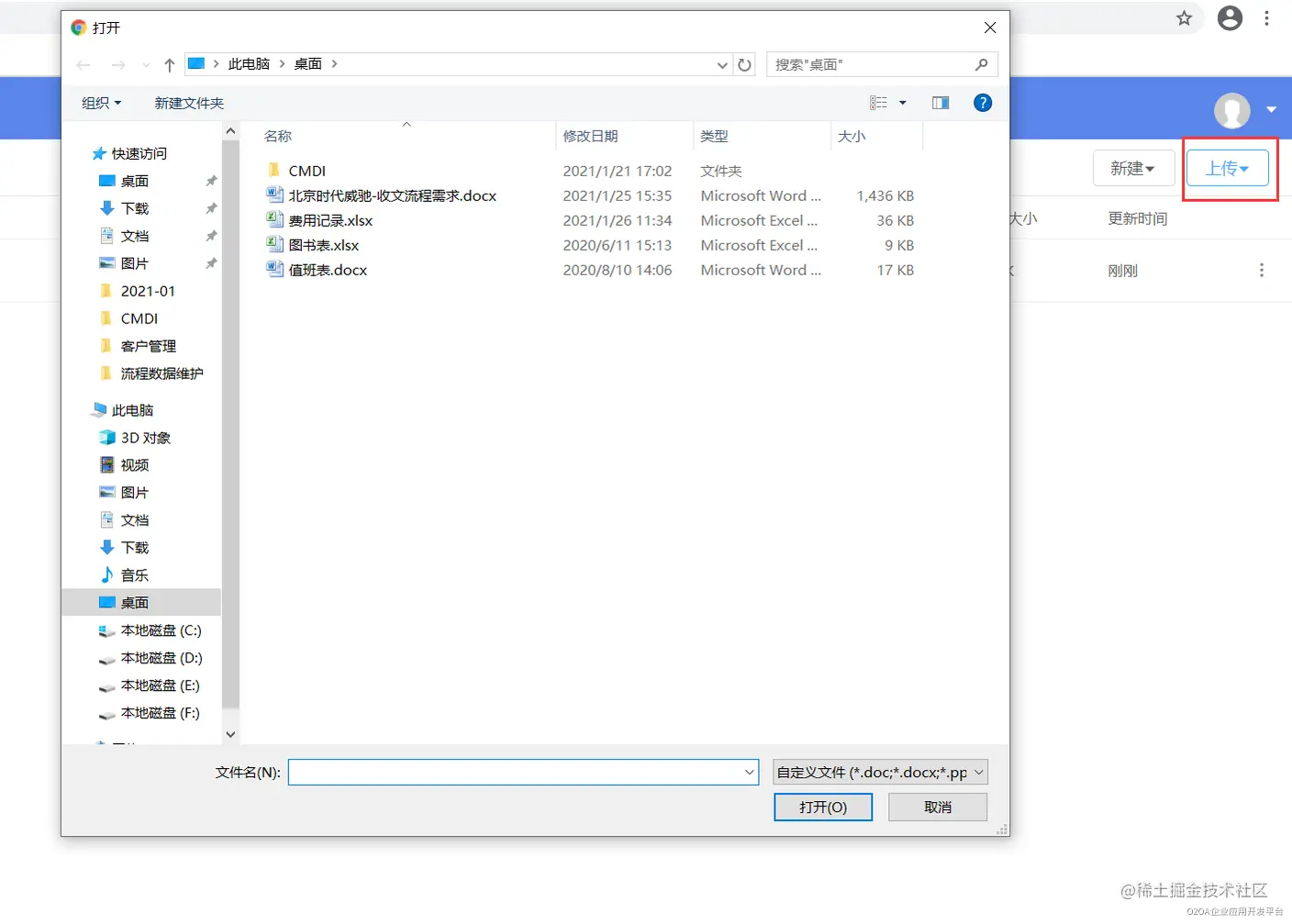
Task: Sort by 名称 column header
Action: point(278,136)
